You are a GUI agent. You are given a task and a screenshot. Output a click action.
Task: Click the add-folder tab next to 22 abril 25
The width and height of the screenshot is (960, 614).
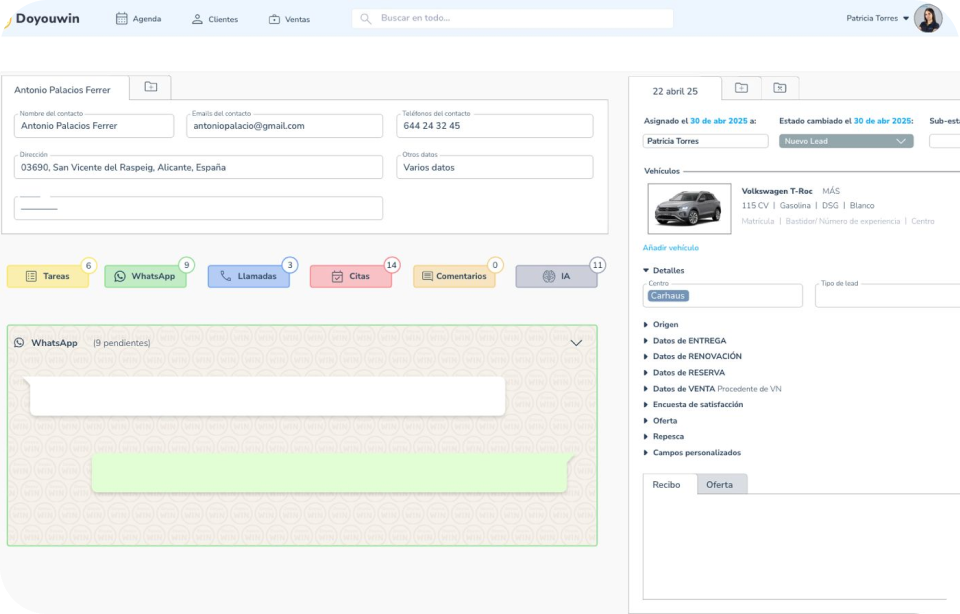(x=741, y=88)
